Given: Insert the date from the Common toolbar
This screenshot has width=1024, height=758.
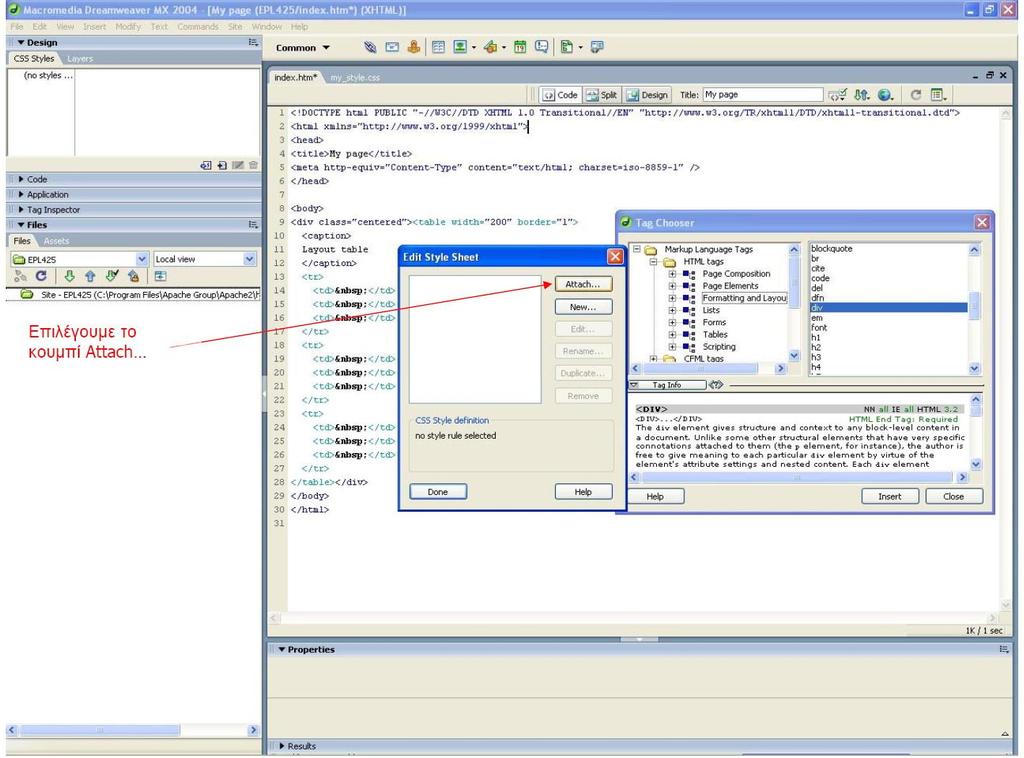Looking at the screenshot, I should tap(520, 47).
